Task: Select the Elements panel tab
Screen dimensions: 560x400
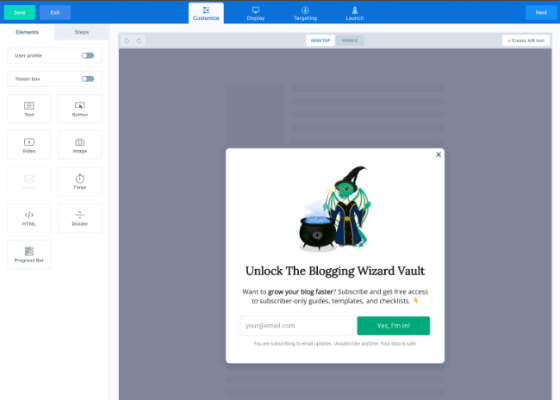Action: tap(27, 32)
